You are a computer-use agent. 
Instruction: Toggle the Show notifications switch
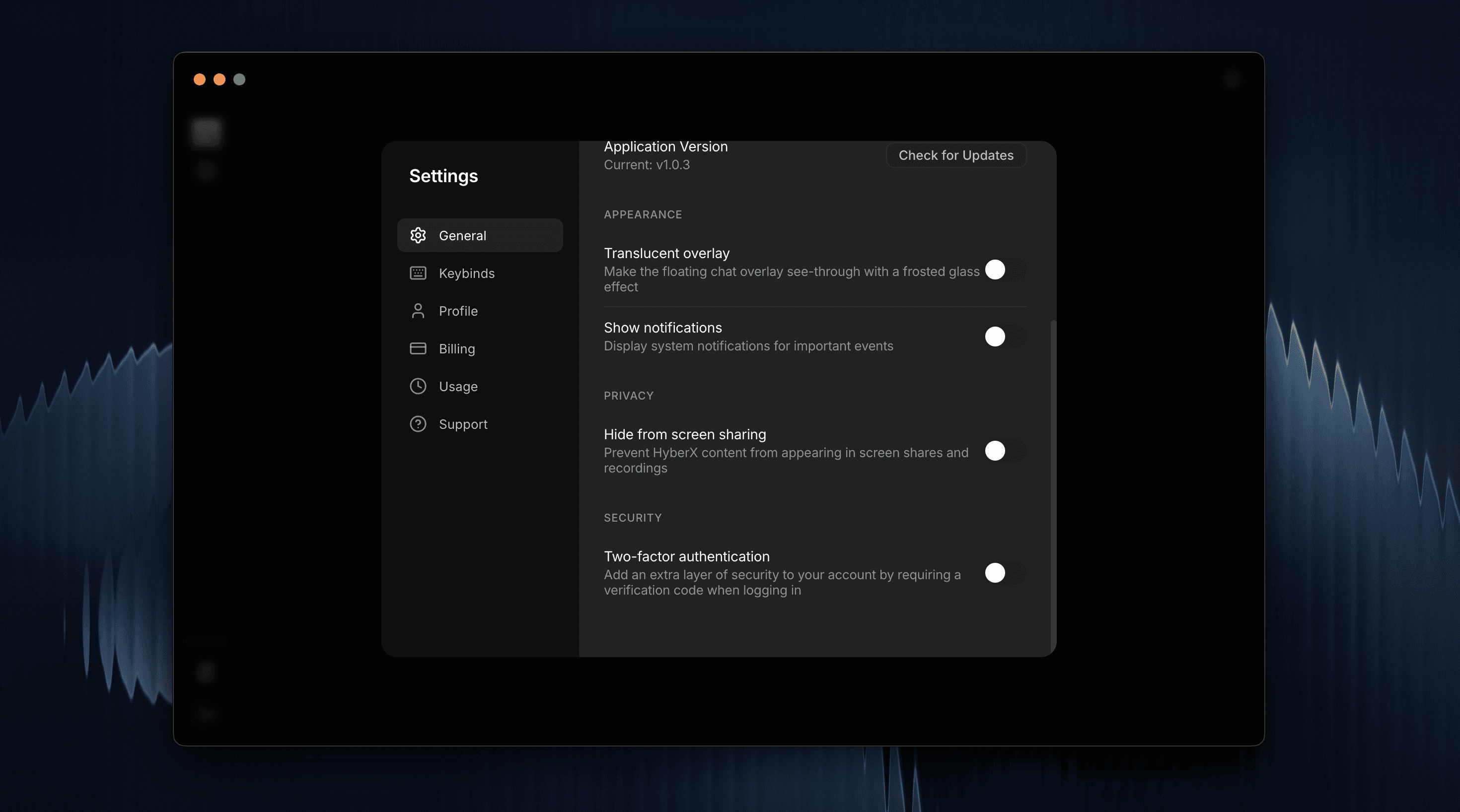pyautogui.click(x=1005, y=337)
